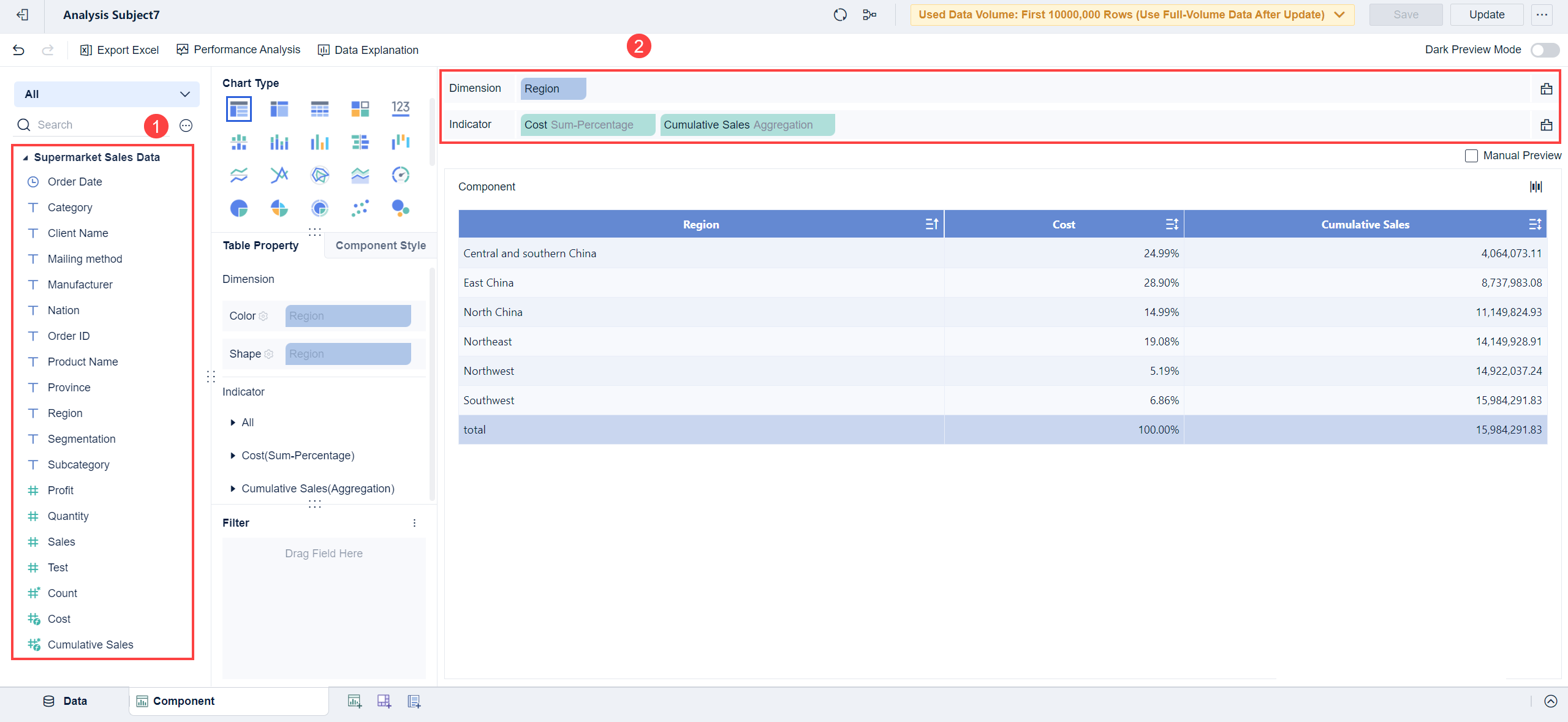This screenshot has width=1568, height=722.
Task: Toggle Dark Preview Mode switch
Action: click(1545, 50)
